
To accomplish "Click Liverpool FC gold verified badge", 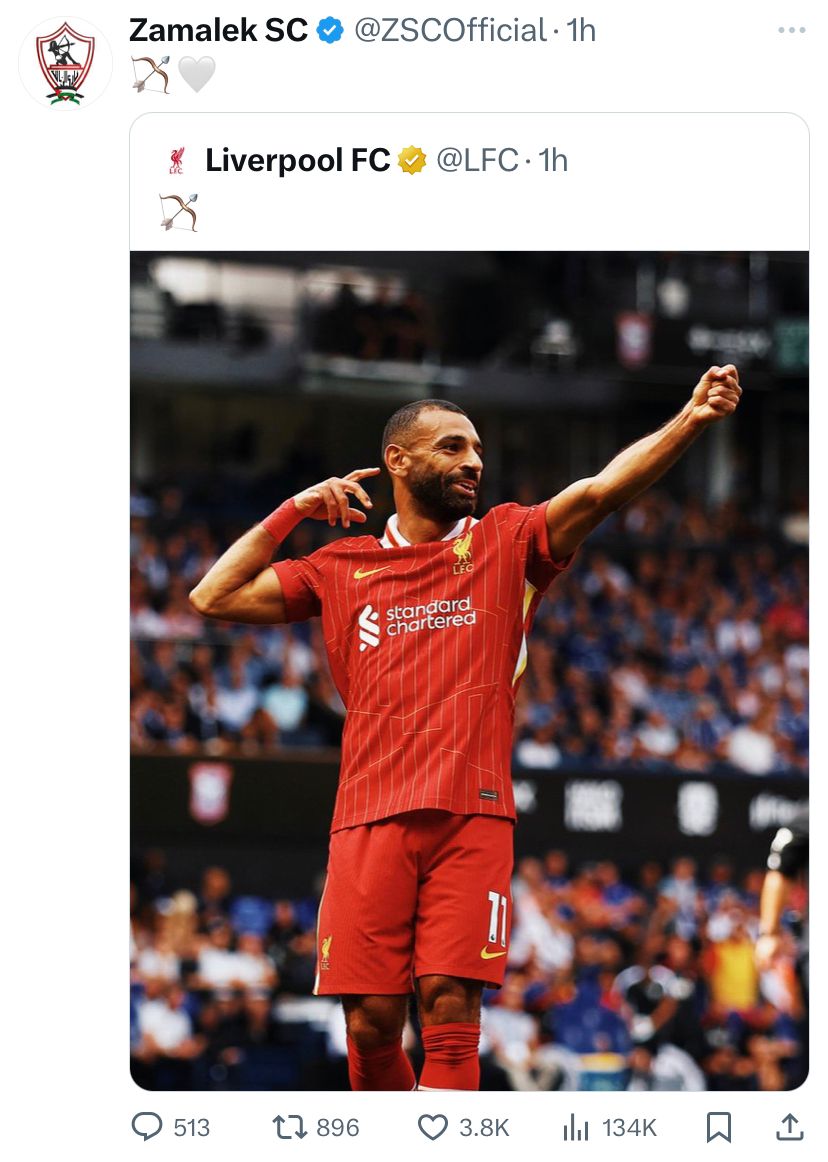I will (412, 160).
